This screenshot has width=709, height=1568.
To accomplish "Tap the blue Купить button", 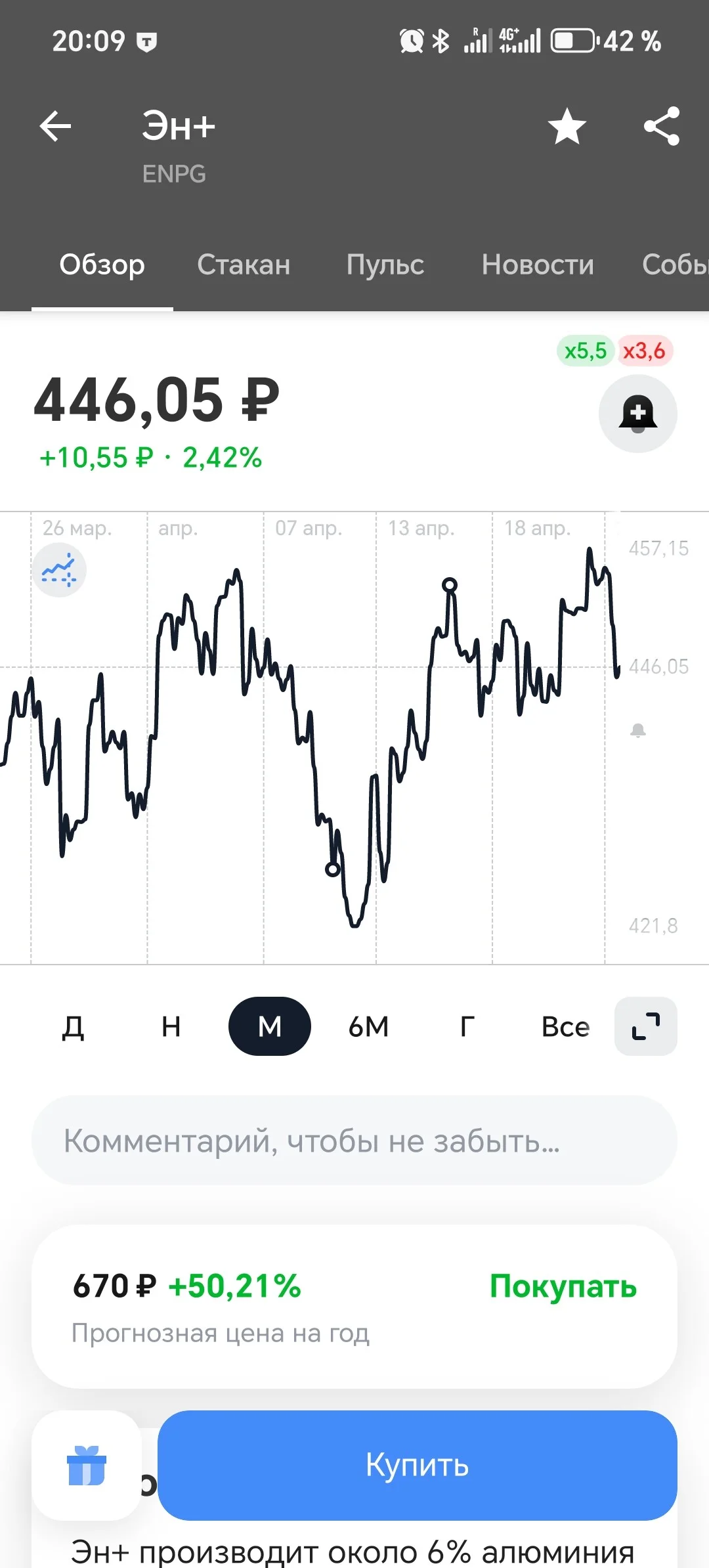I will pyautogui.click(x=418, y=1465).
